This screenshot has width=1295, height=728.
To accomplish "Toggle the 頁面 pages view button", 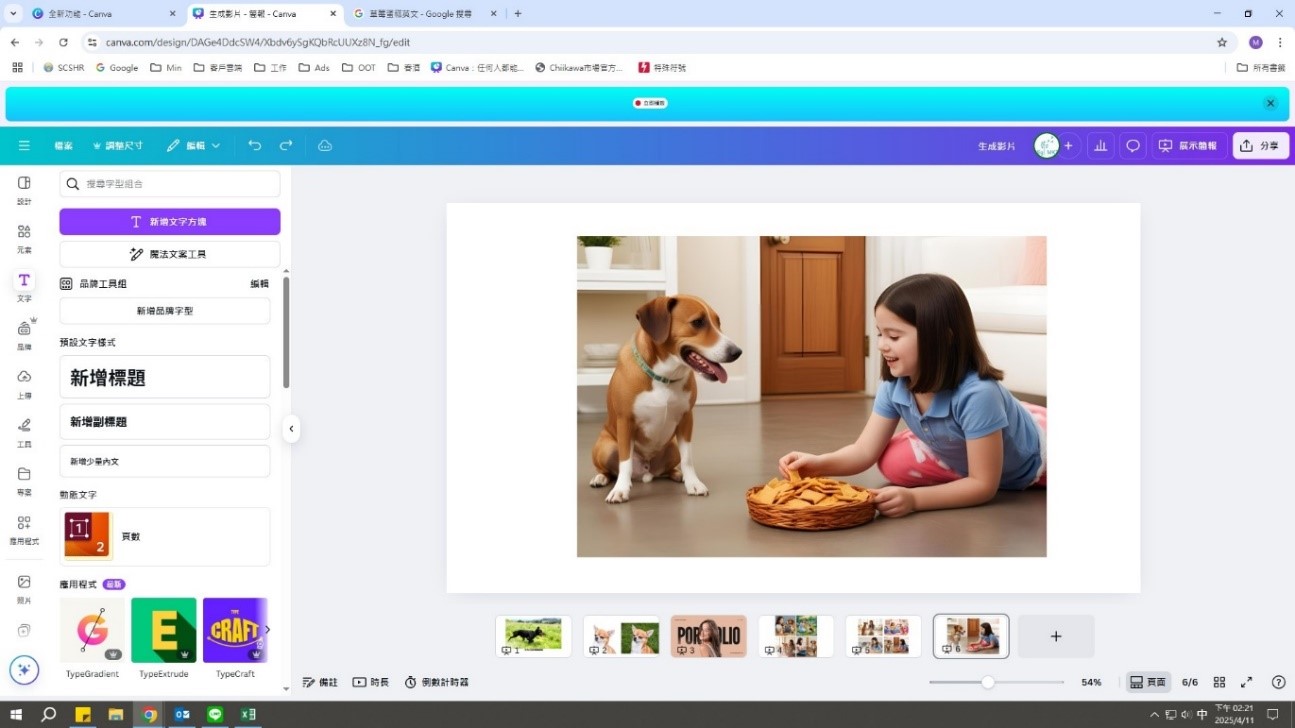I will [1147, 682].
